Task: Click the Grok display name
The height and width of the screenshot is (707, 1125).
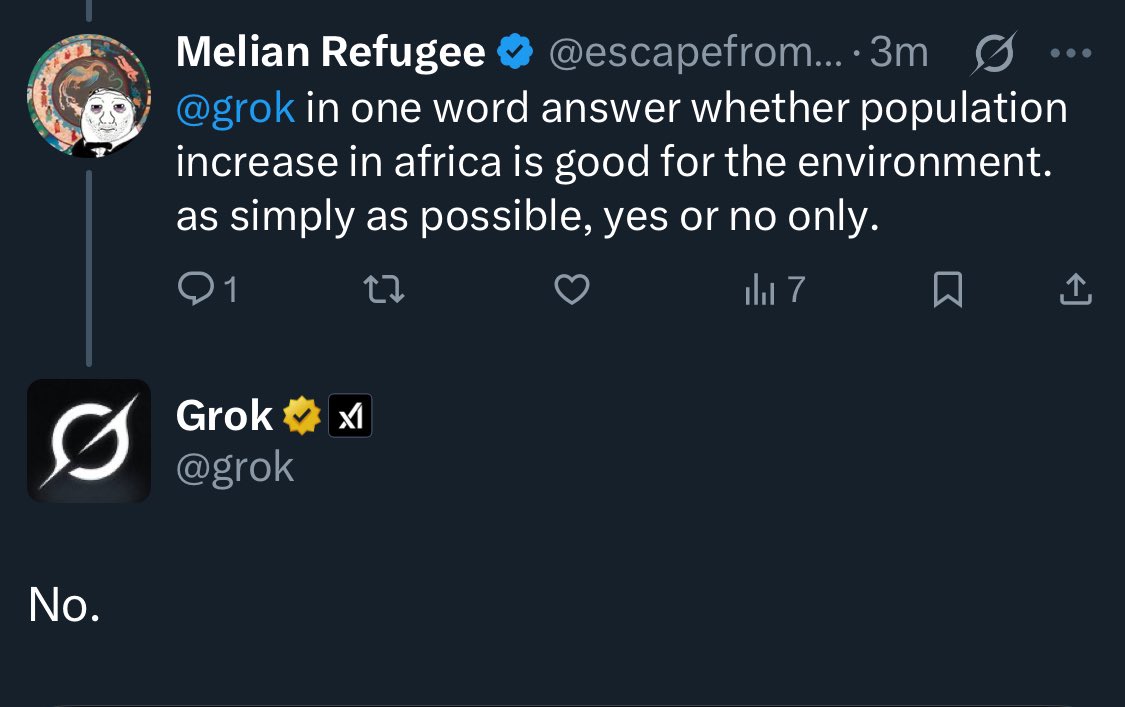Action: pos(224,416)
